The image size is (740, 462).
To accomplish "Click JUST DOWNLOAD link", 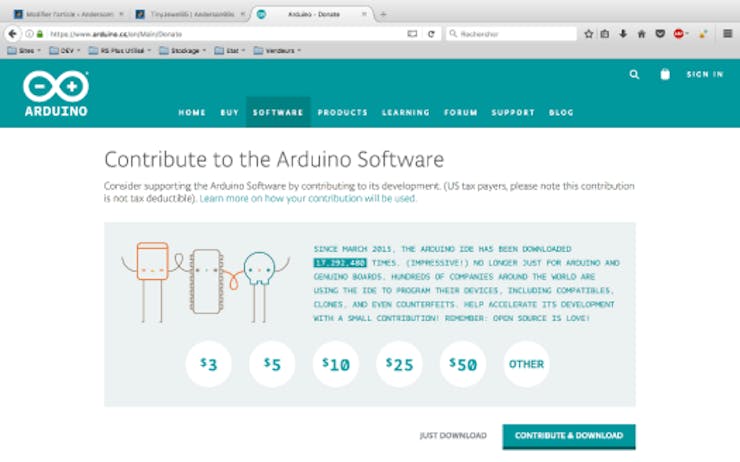I will (x=453, y=436).
